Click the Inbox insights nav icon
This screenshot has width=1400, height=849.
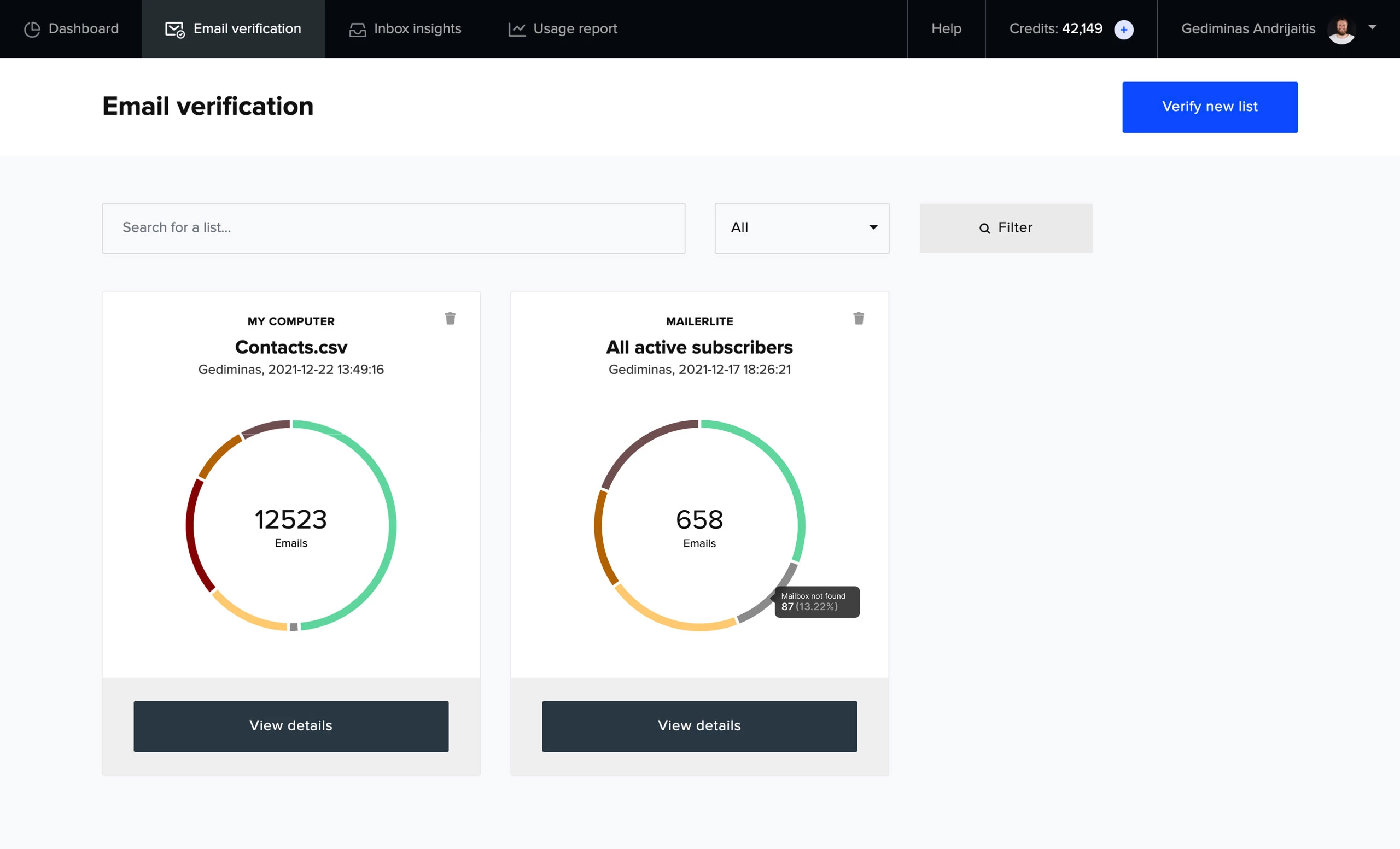click(x=357, y=28)
